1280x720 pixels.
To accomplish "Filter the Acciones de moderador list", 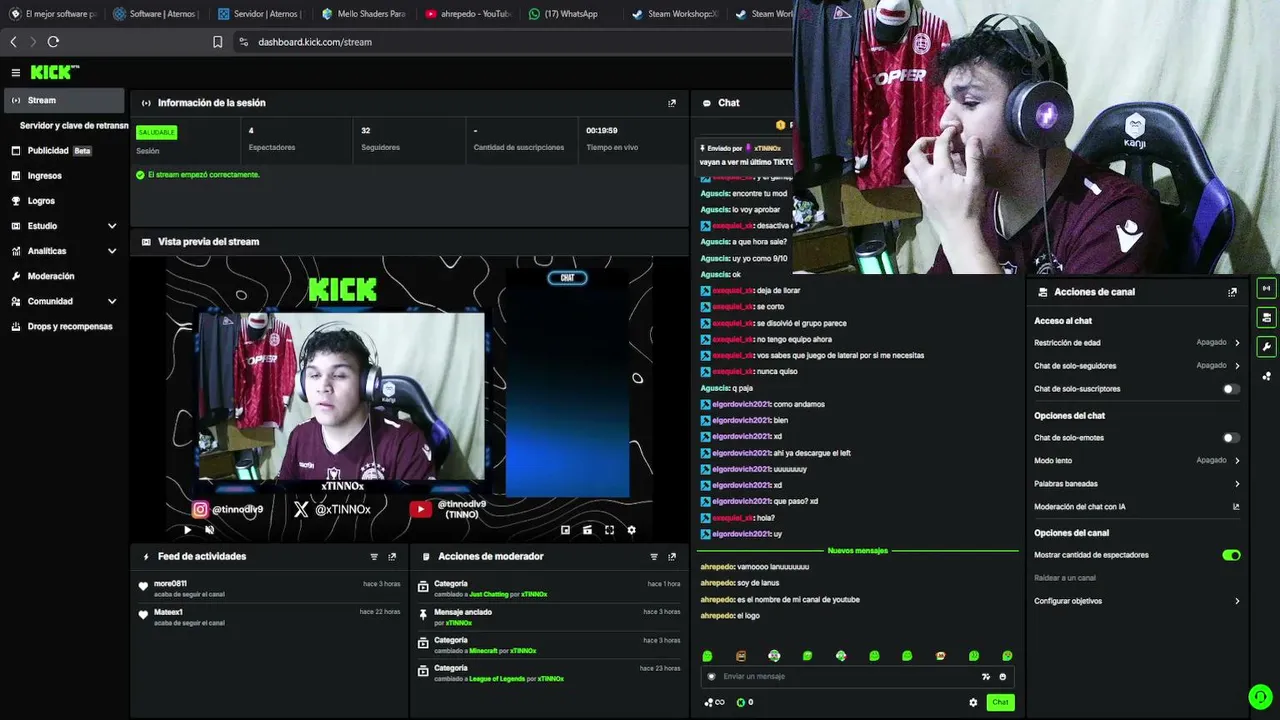I will 654,557.
